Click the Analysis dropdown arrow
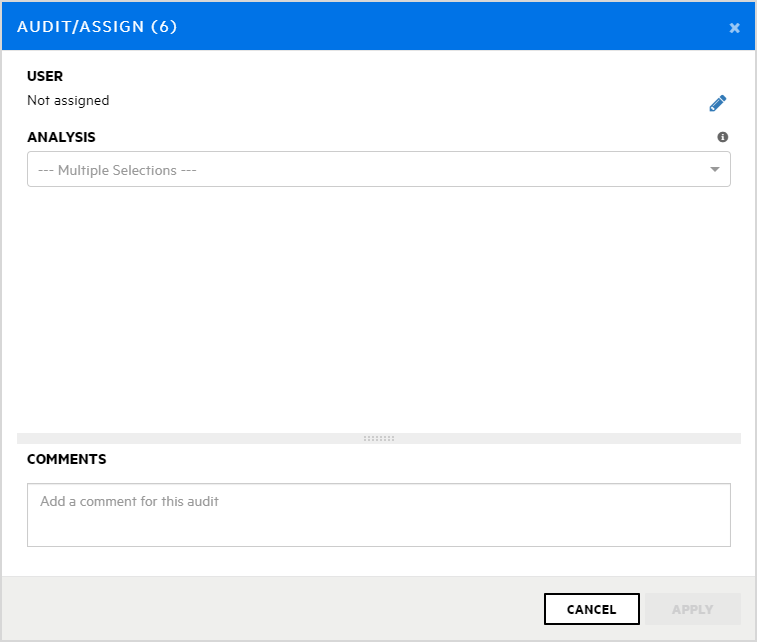 click(x=715, y=169)
